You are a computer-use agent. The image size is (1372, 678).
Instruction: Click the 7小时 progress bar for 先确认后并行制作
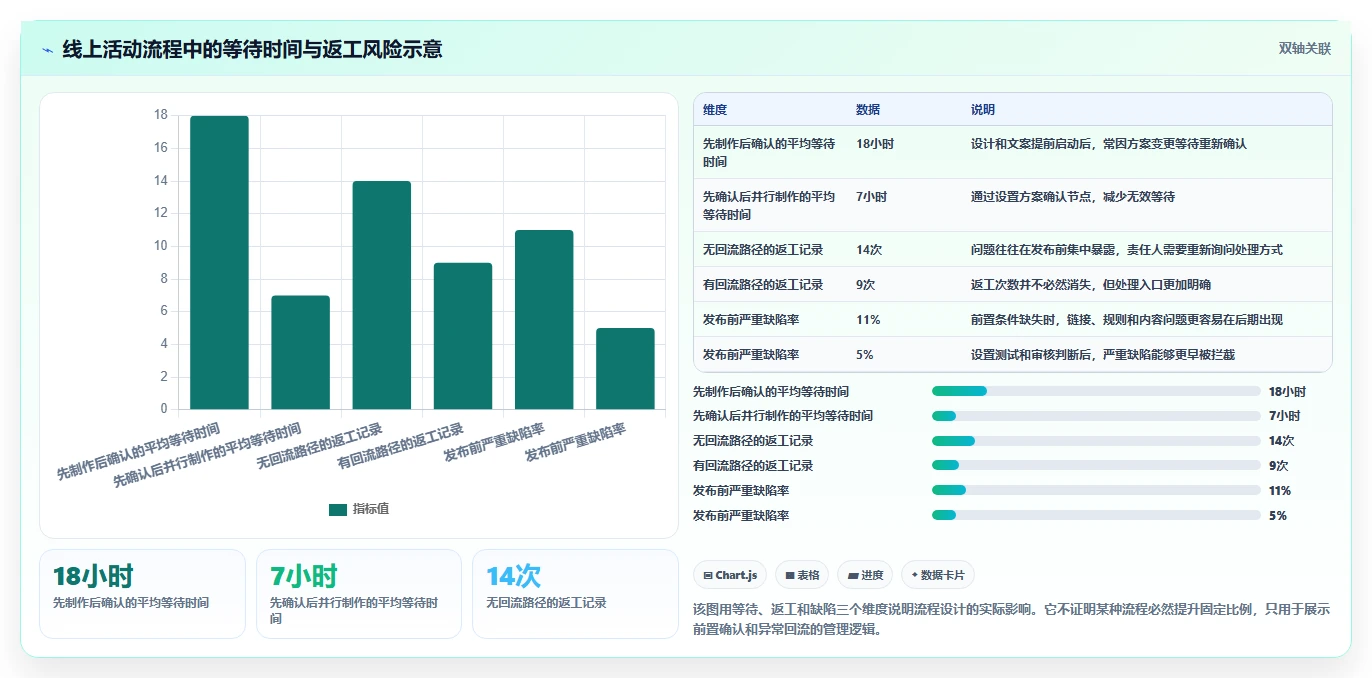click(1096, 416)
